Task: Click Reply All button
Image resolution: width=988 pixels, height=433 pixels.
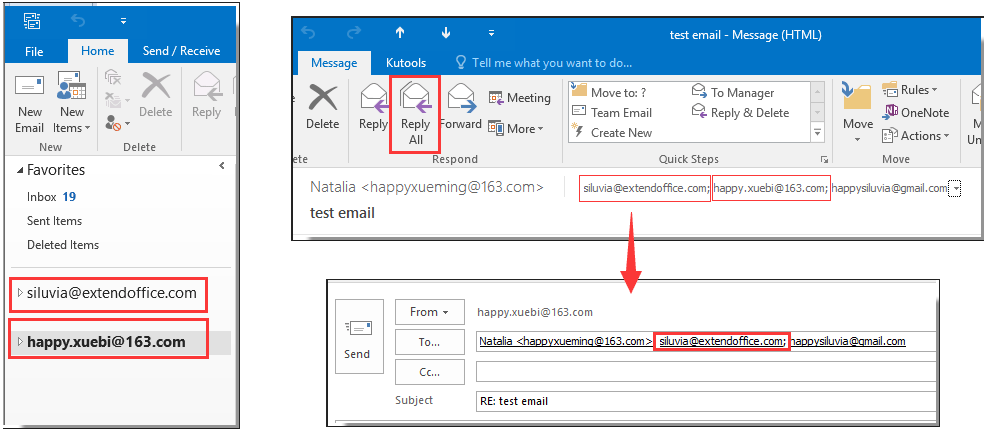Action: 415,113
